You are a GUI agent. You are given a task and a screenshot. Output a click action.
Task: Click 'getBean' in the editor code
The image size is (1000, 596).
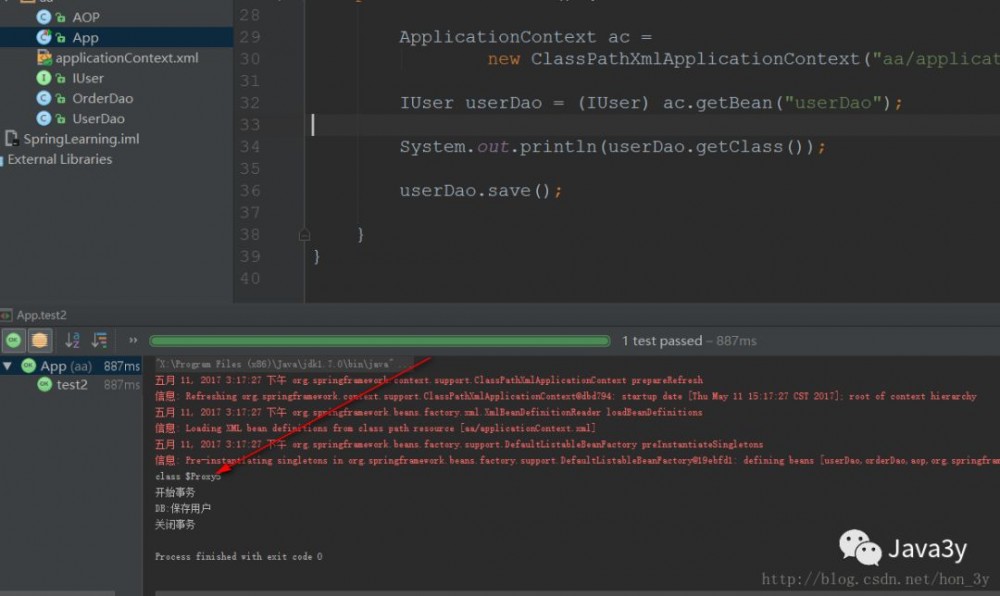pos(733,103)
